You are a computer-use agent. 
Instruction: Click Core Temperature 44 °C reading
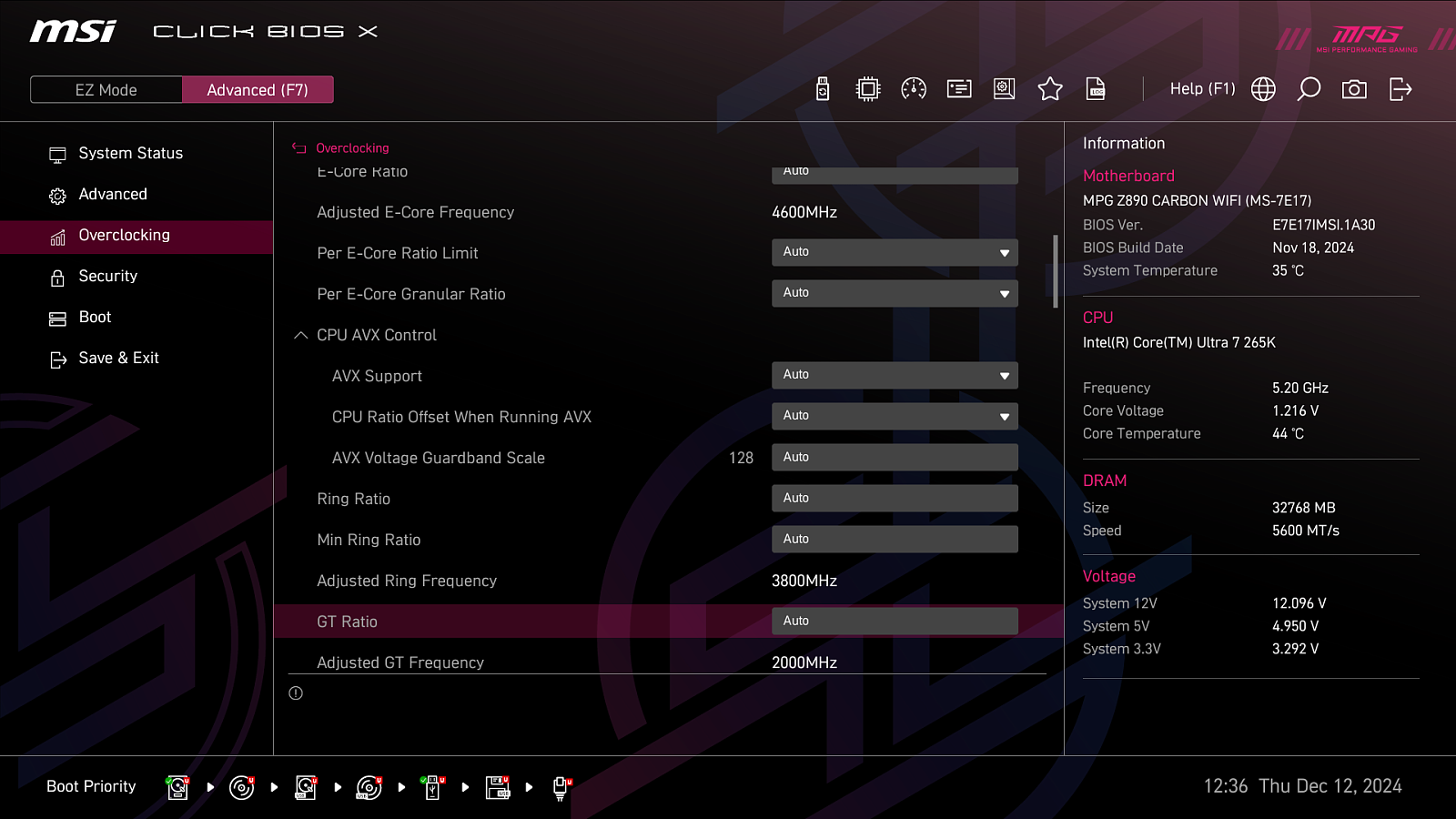[1289, 433]
